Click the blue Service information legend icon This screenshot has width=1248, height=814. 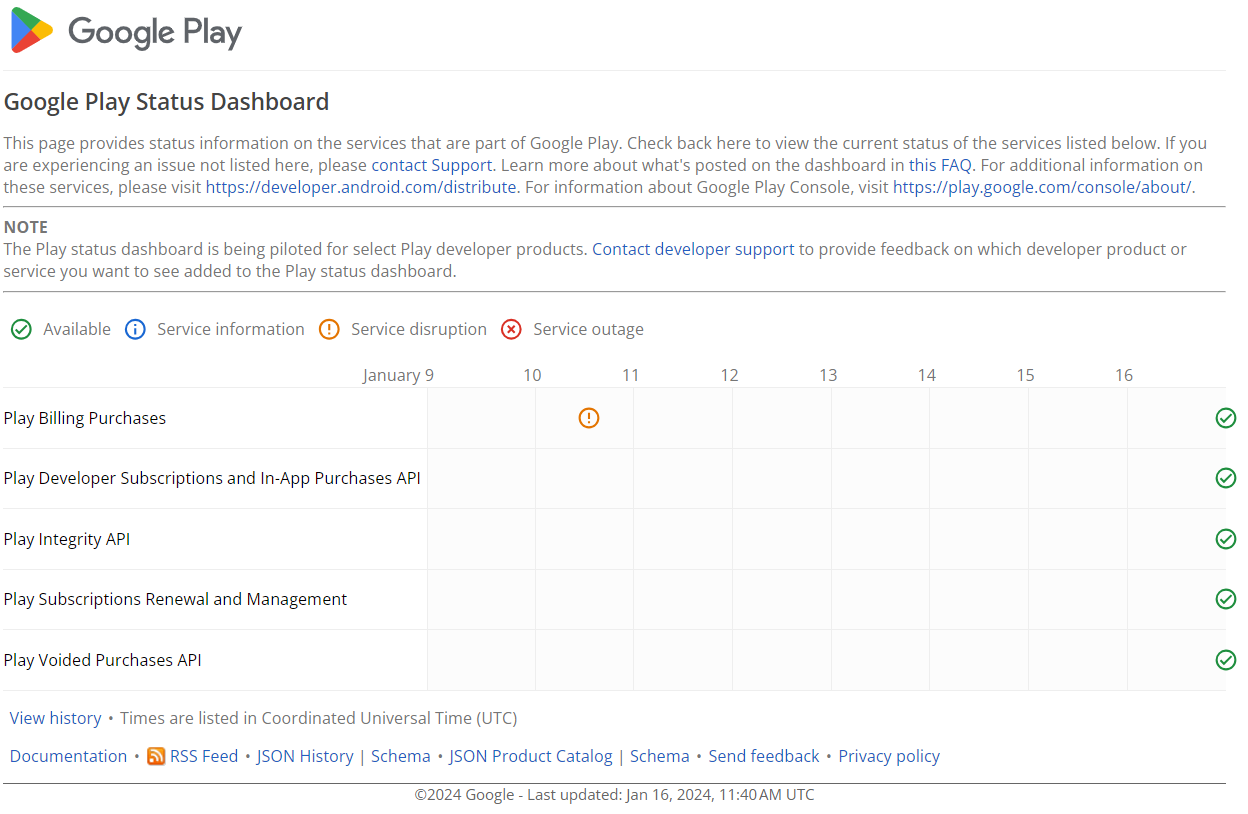click(x=135, y=329)
